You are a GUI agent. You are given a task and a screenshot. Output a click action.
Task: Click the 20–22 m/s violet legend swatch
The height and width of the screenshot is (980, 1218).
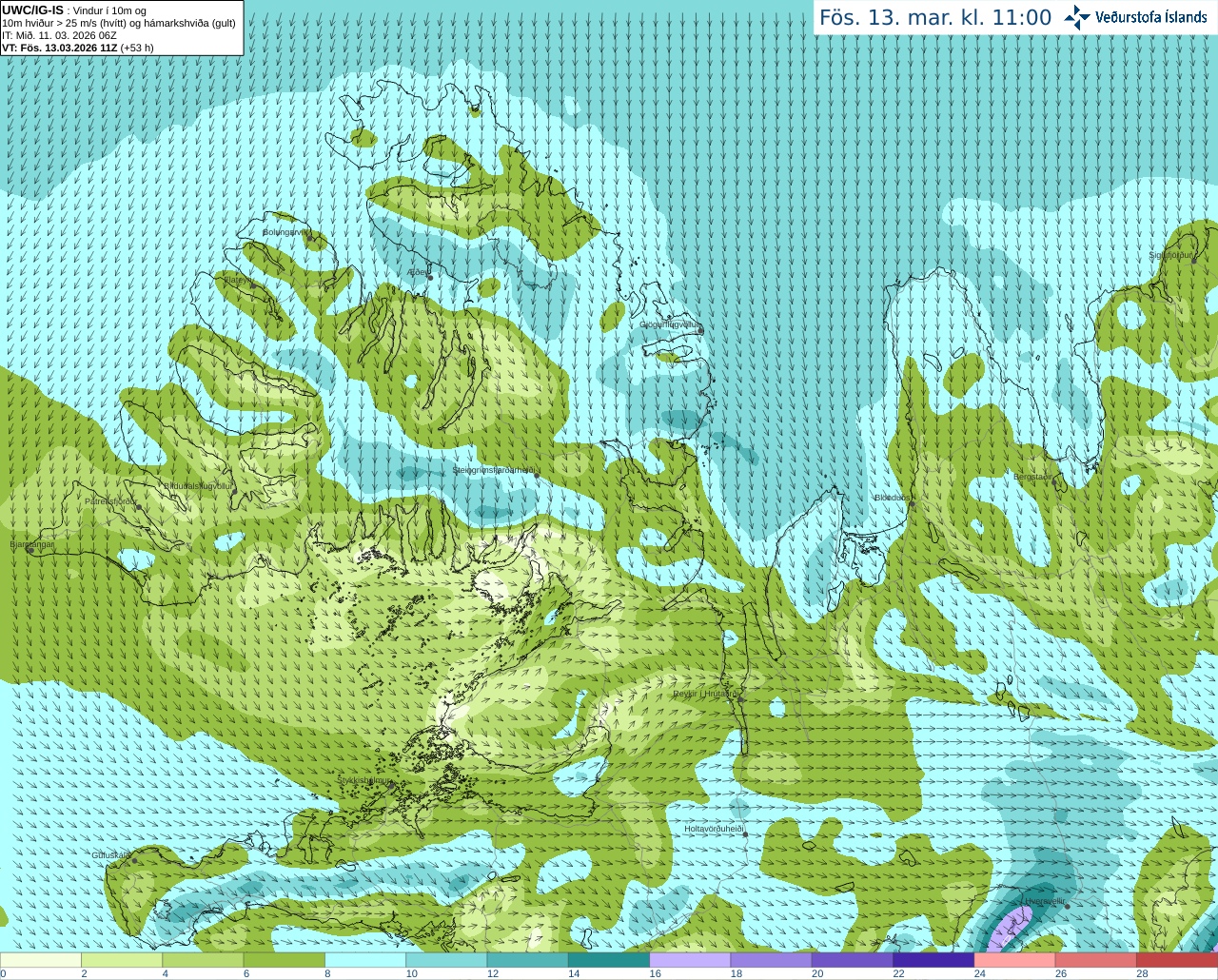point(853,960)
